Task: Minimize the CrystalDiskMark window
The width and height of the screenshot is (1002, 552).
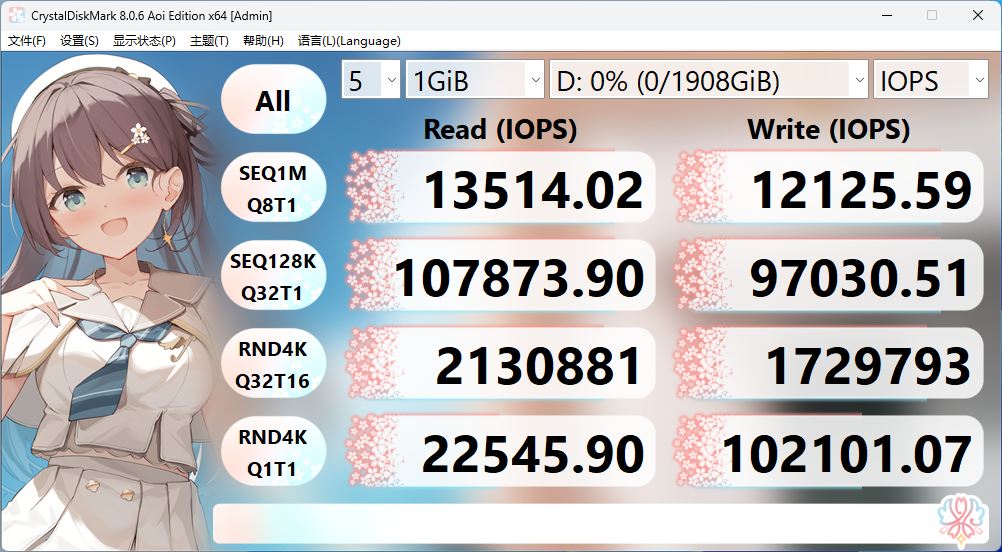Action: [x=886, y=15]
